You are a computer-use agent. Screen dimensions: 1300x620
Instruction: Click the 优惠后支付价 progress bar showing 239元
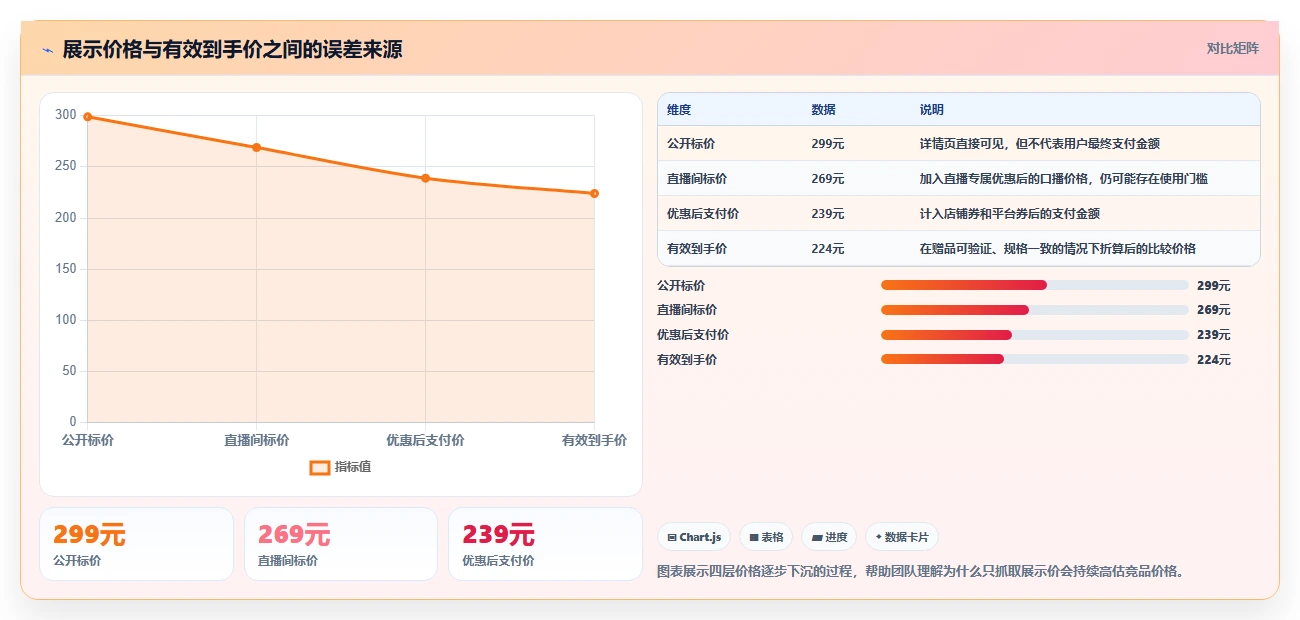point(1034,334)
